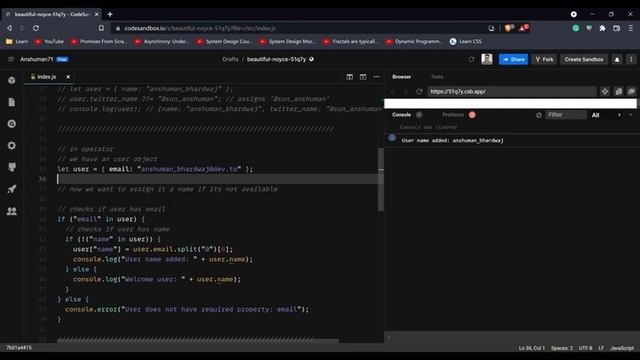Click the LF line ending status

point(601,348)
